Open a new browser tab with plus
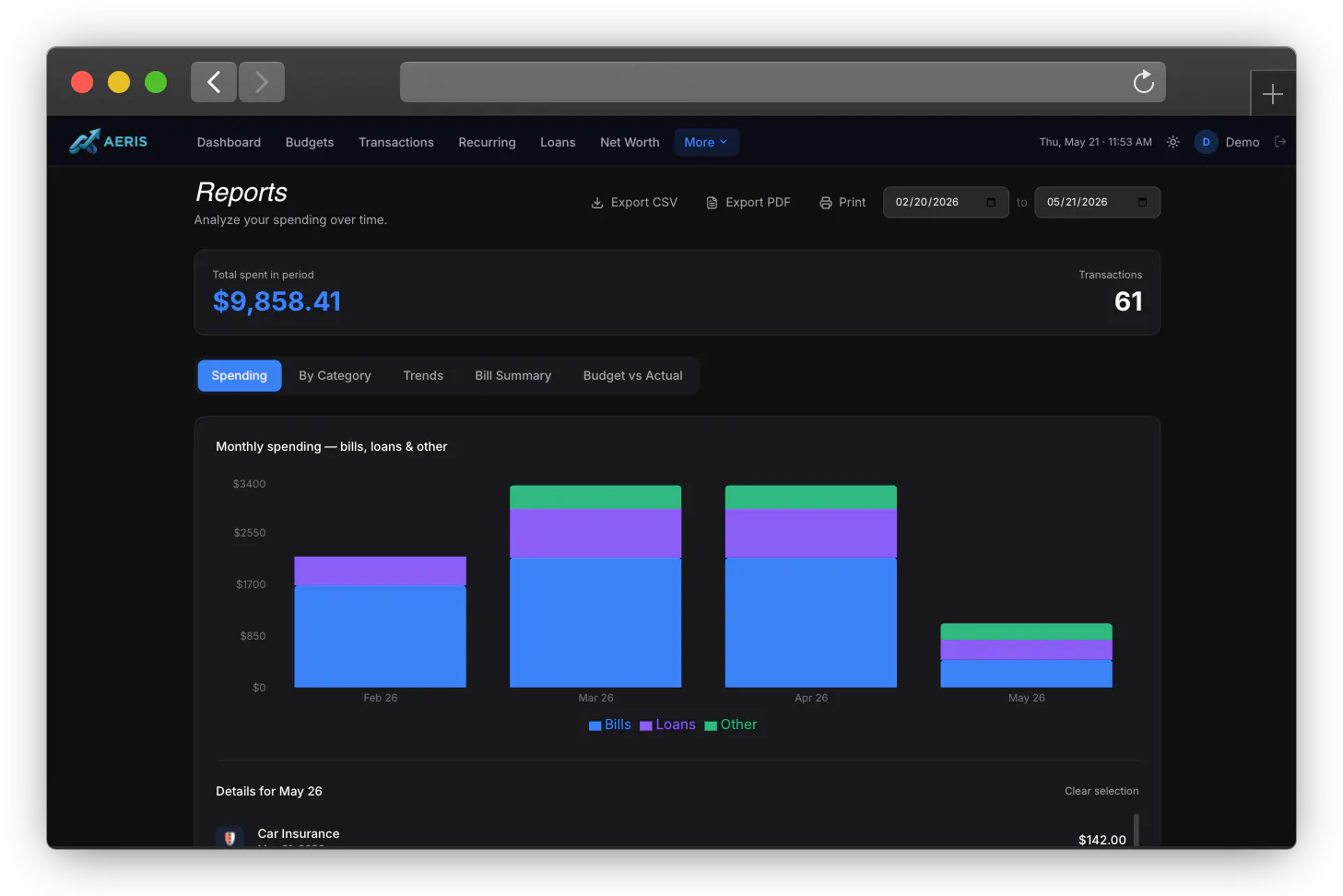Image resolution: width=1343 pixels, height=896 pixels. click(1272, 94)
